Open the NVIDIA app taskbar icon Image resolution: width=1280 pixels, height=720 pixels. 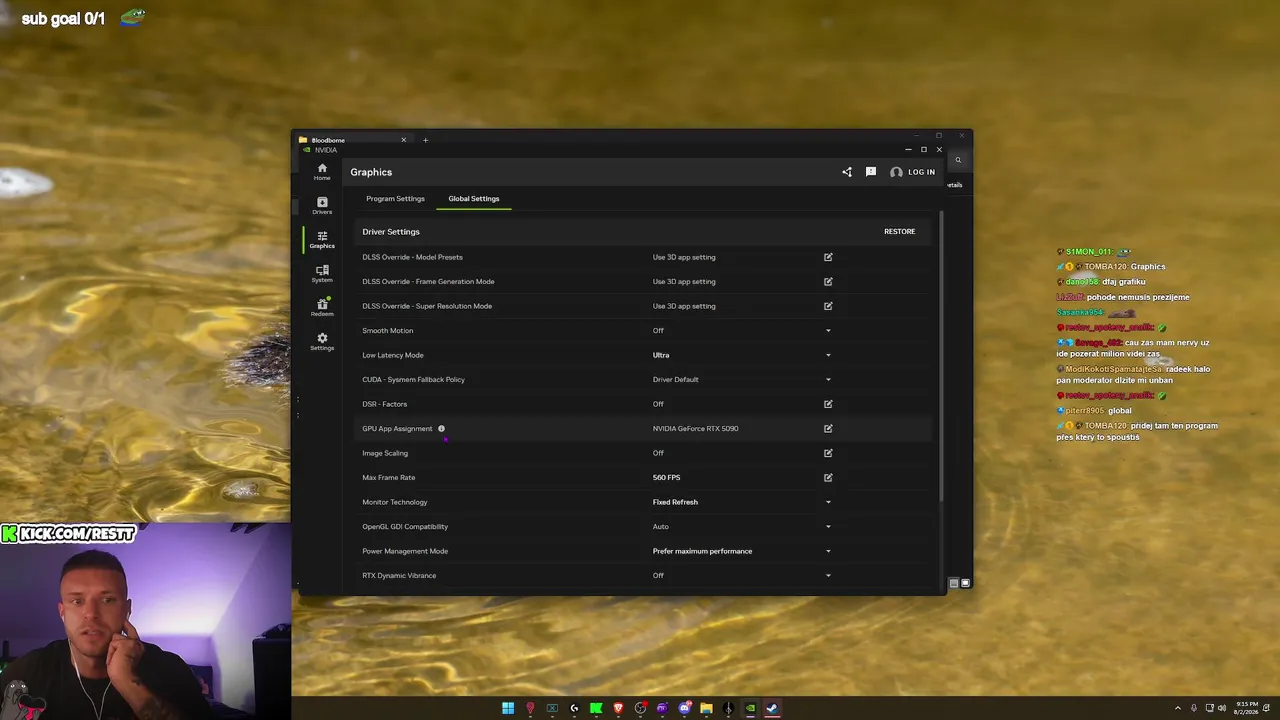pos(750,708)
